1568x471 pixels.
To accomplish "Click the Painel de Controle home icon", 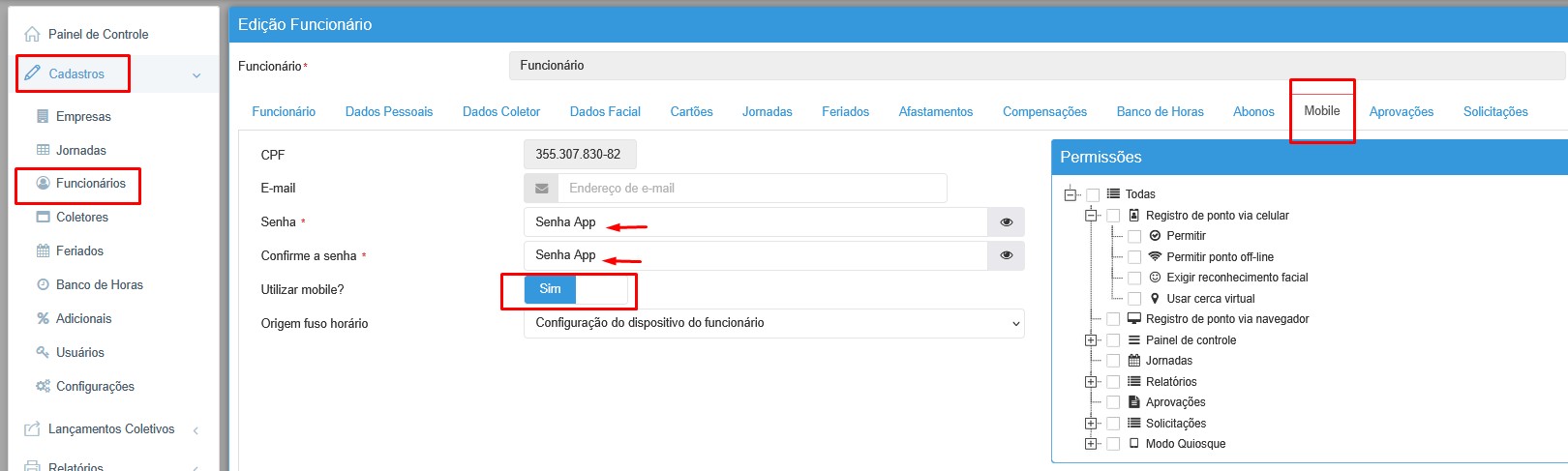I will pos(33,34).
